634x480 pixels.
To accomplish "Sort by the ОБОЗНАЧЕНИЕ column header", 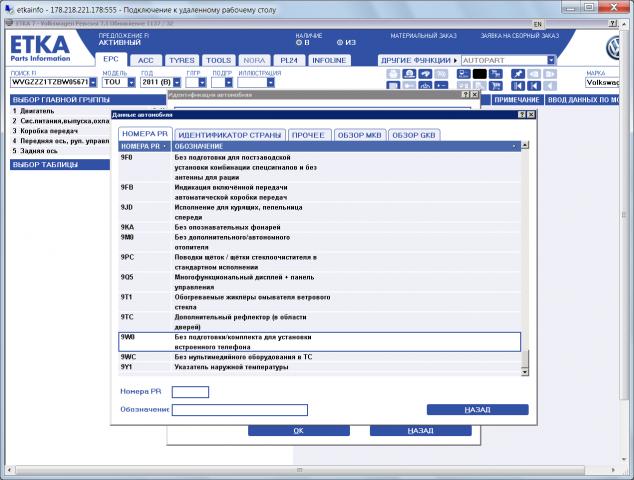I will pos(346,146).
